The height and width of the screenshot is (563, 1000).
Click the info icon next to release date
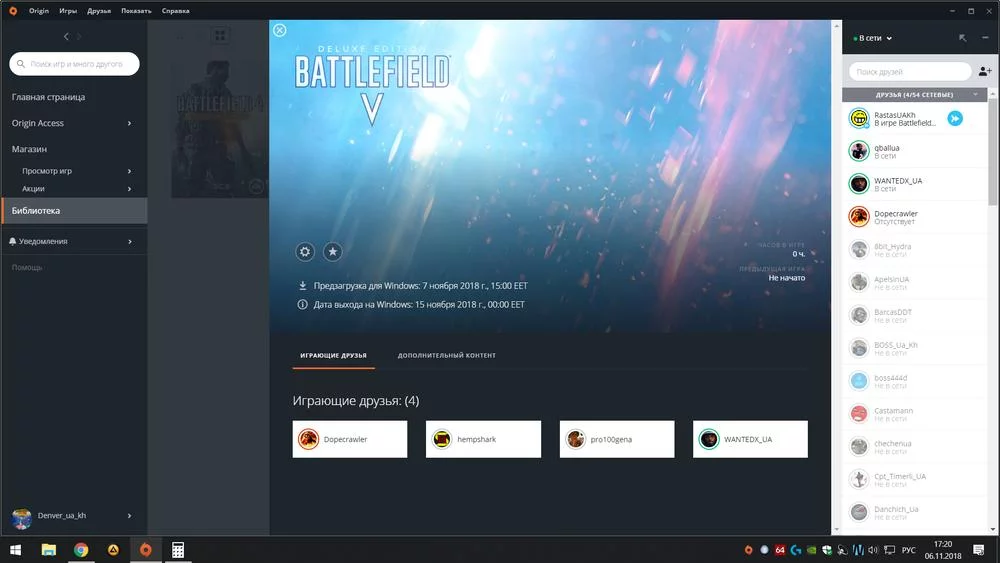[x=302, y=304]
